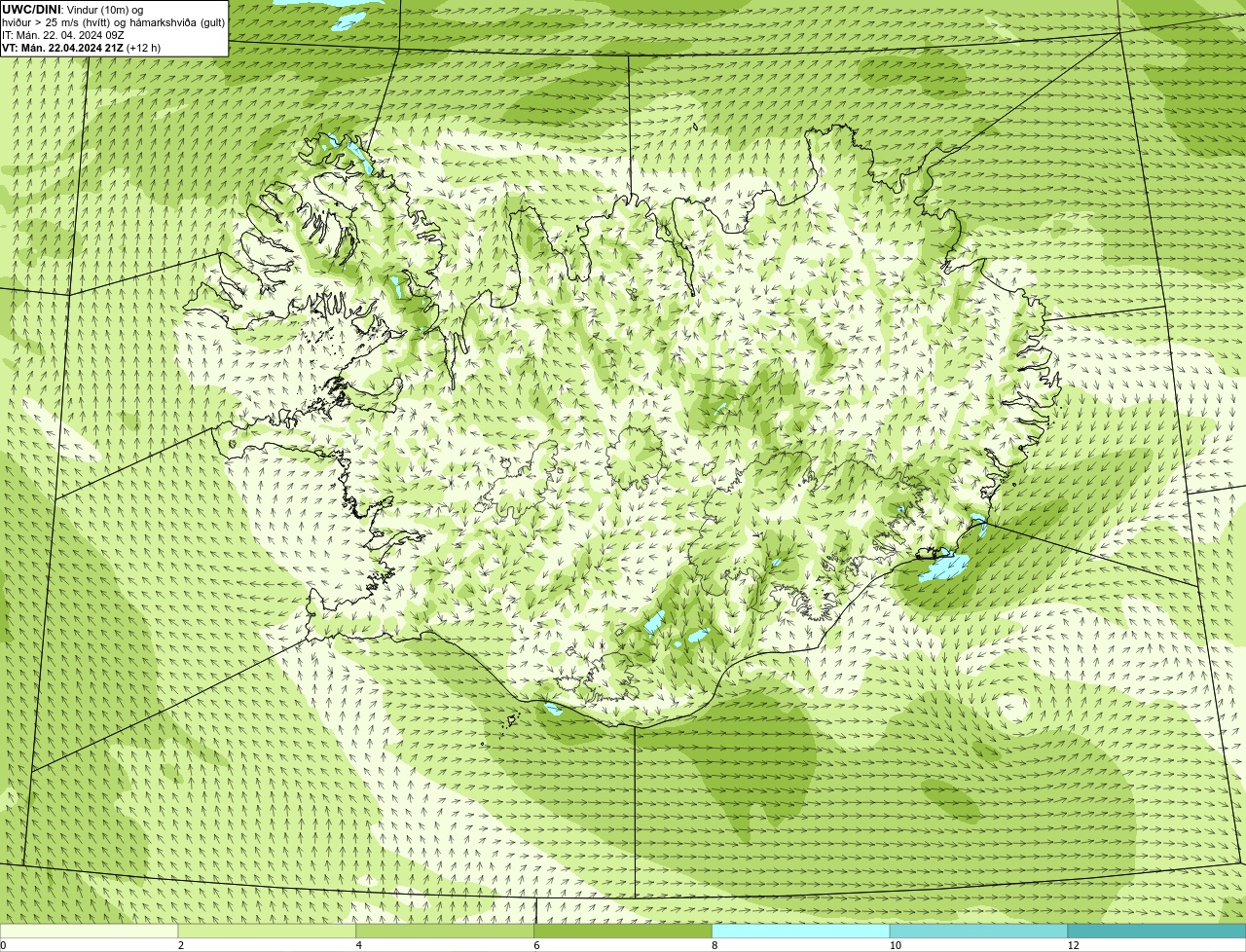The width and height of the screenshot is (1246, 952).
Task: Click the legend tick label "10"
Action: [895, 945]
